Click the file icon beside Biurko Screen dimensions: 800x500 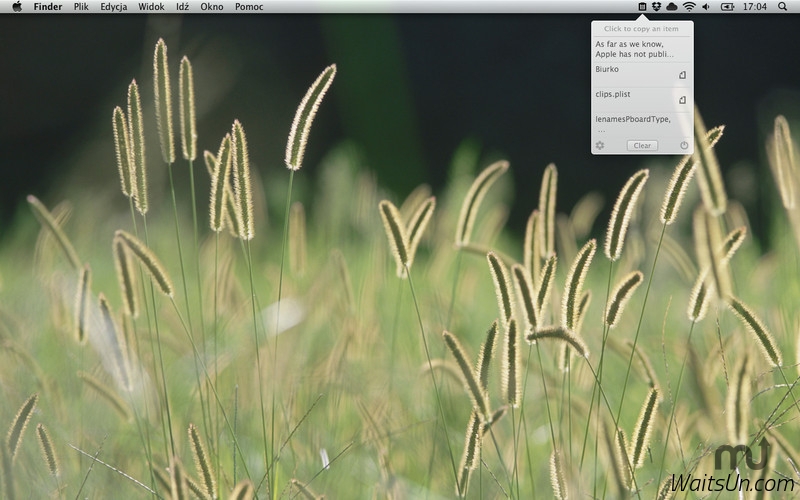[682, 74]
